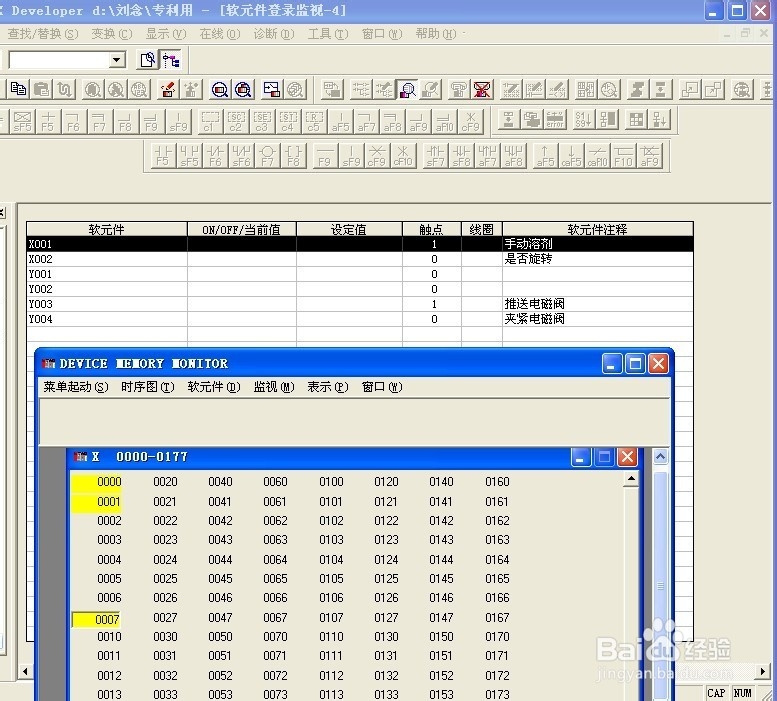This screenshot has height=701, width=777.
Task: Click the main window horizontal scroll right arrow
Action: [763, 672]
